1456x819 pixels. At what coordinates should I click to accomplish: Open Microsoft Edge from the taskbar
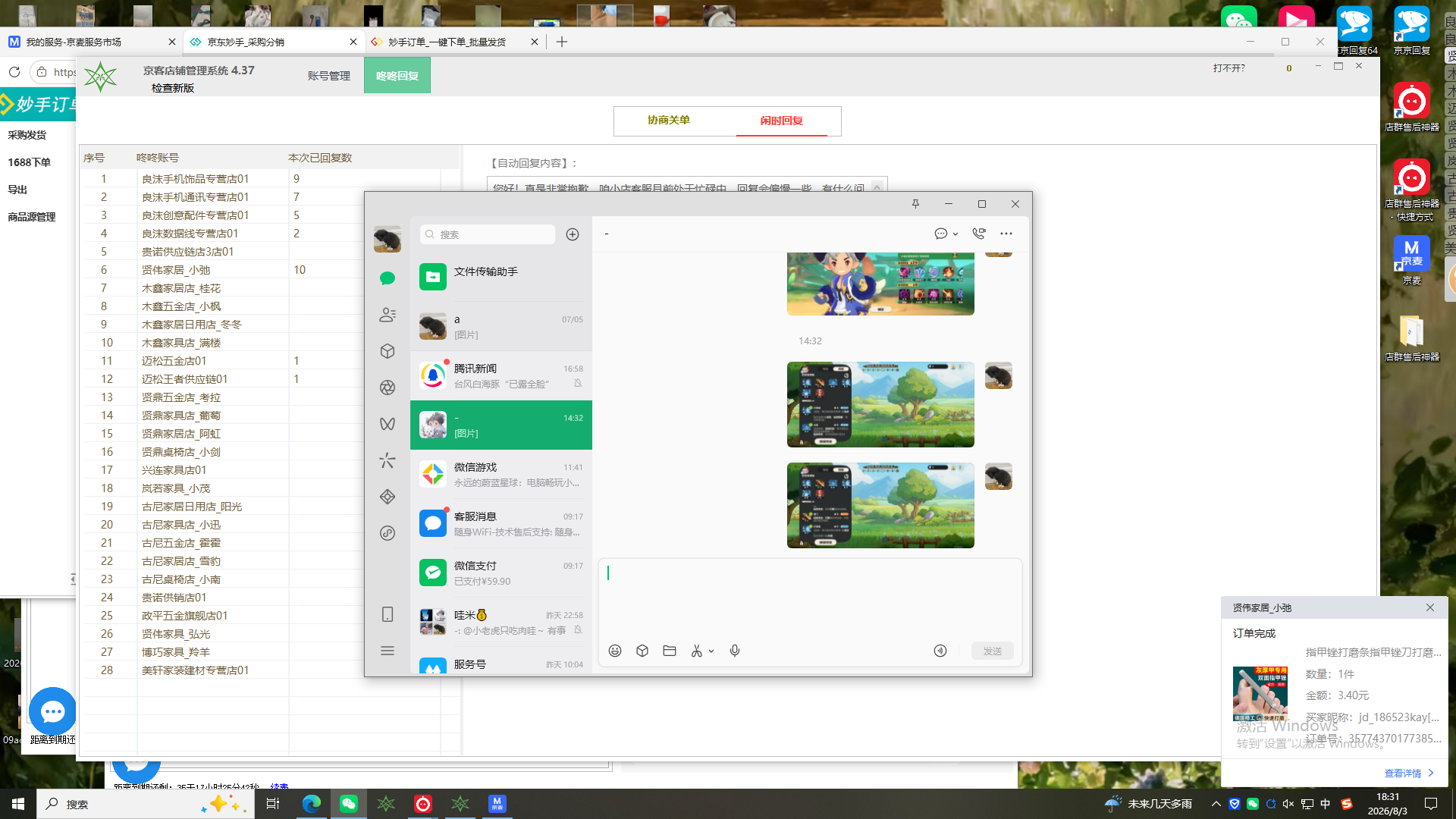coord(312,804)
